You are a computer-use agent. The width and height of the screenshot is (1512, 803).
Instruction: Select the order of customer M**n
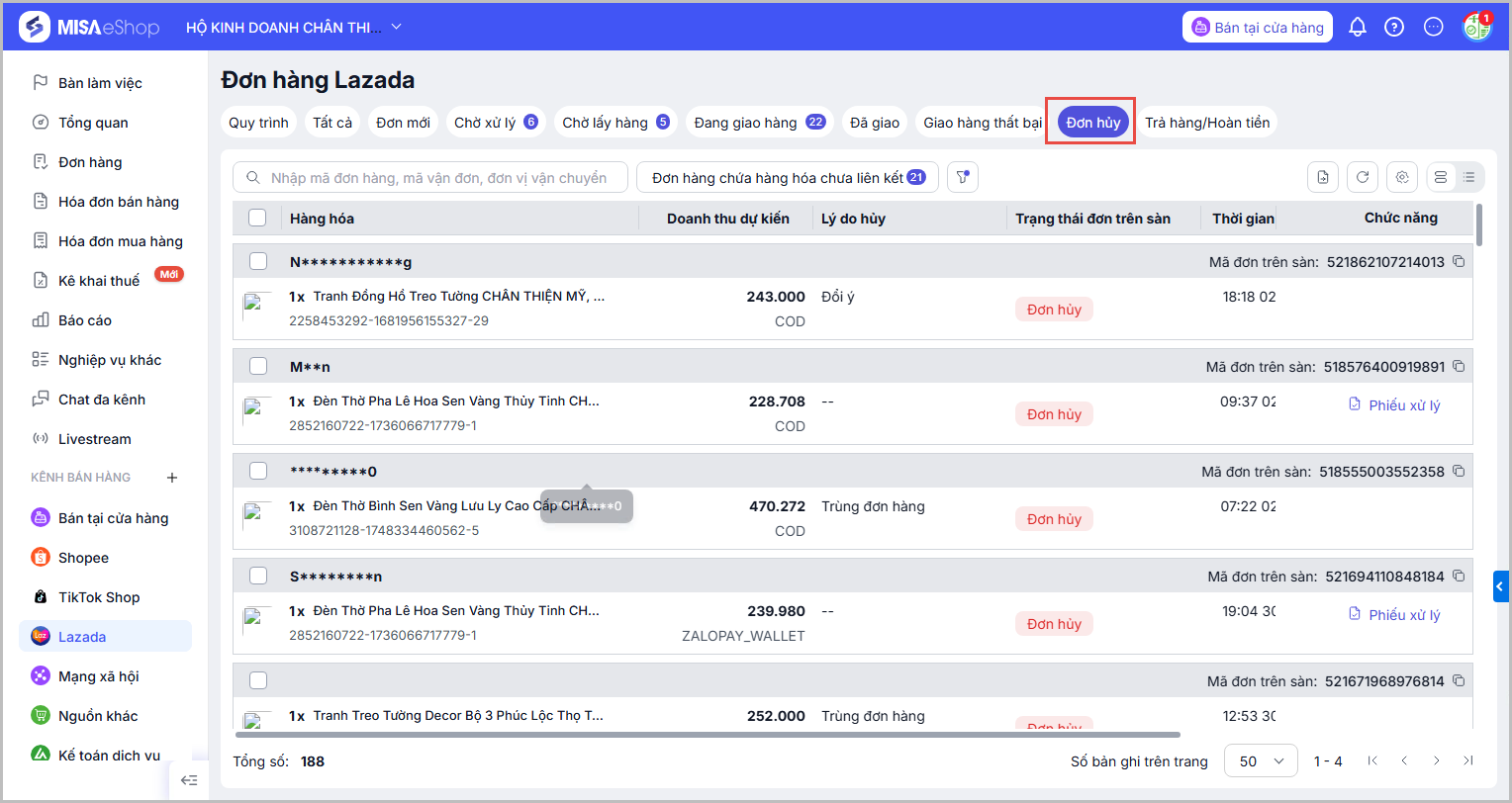coord(258,367)
